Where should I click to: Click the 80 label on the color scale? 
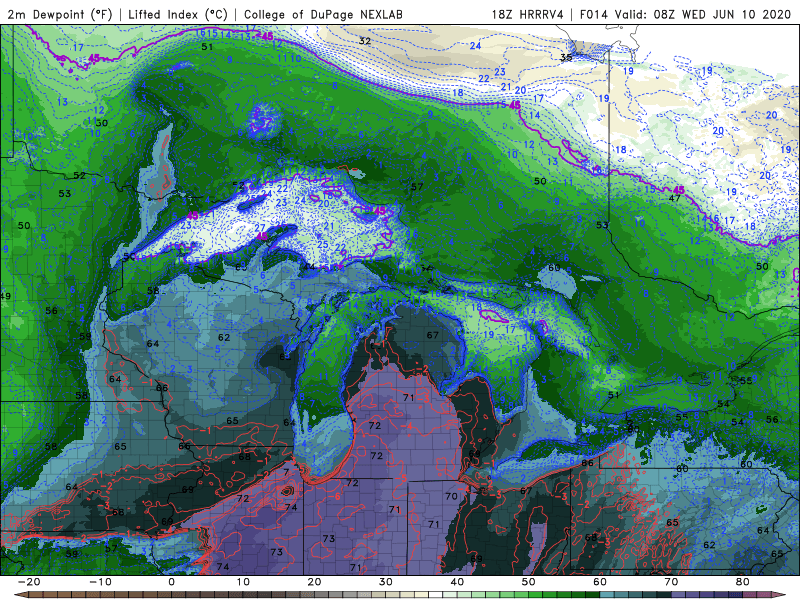(x=743, y=582)
